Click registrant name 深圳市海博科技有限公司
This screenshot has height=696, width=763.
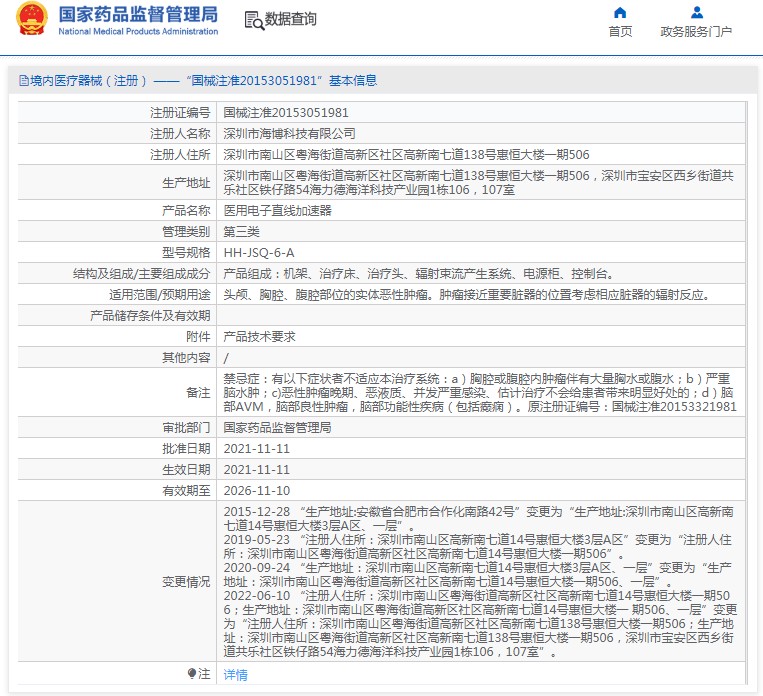coord(289,133)
